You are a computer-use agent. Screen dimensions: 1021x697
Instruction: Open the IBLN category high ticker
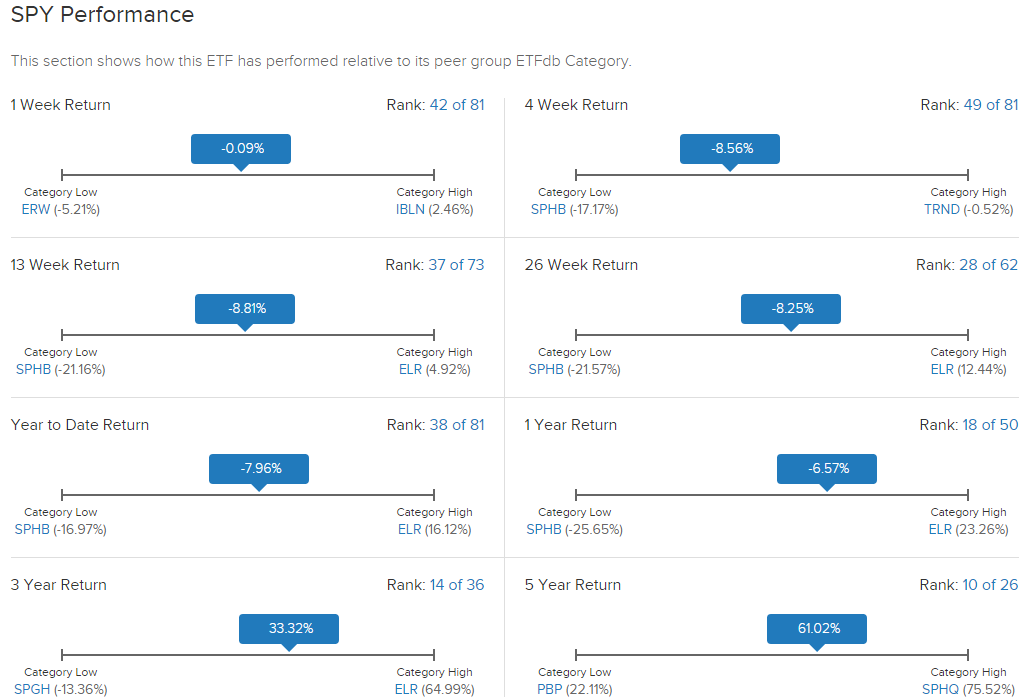pos(410,210)
